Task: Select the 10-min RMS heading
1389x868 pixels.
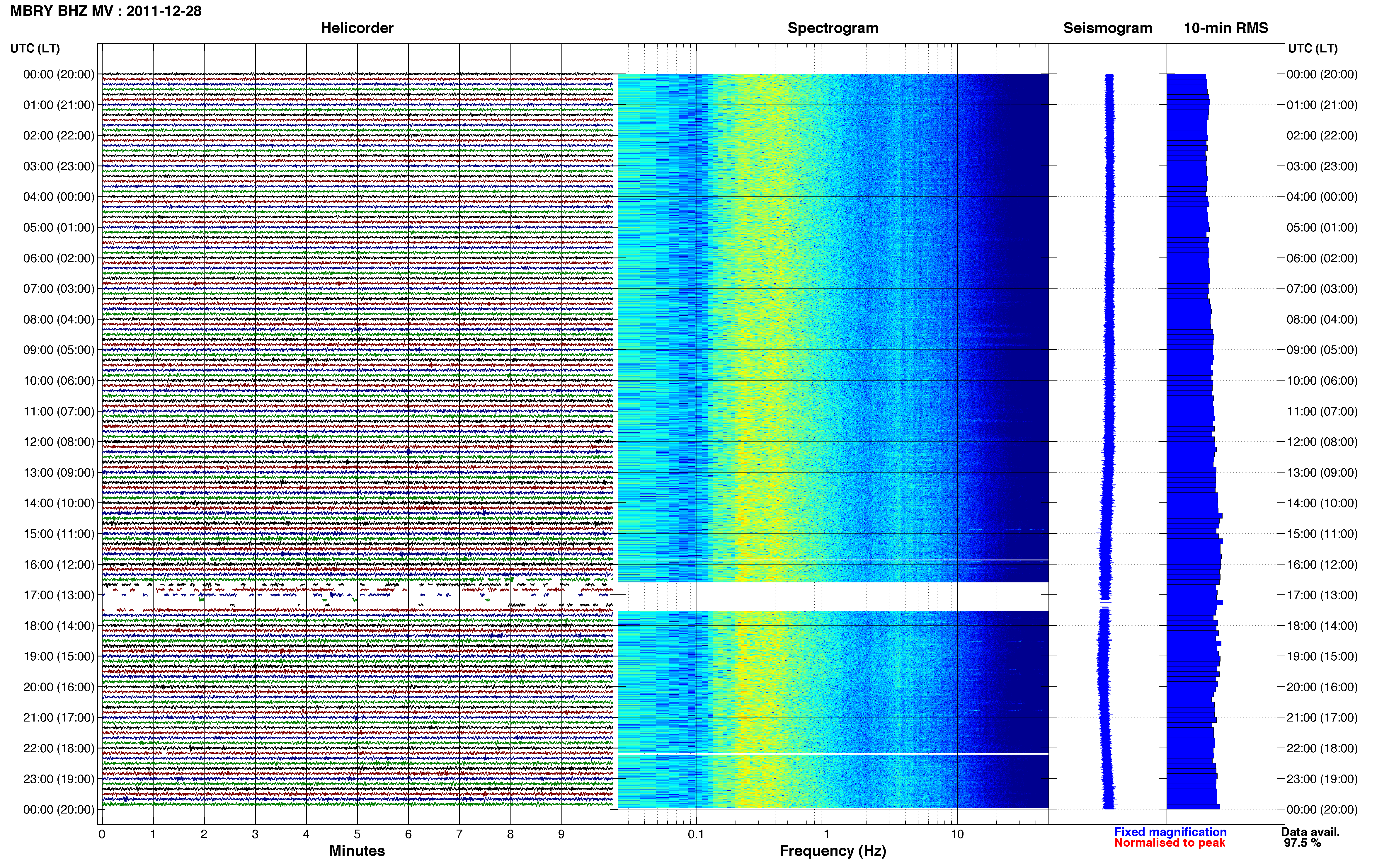Action: click(1226, 28)
